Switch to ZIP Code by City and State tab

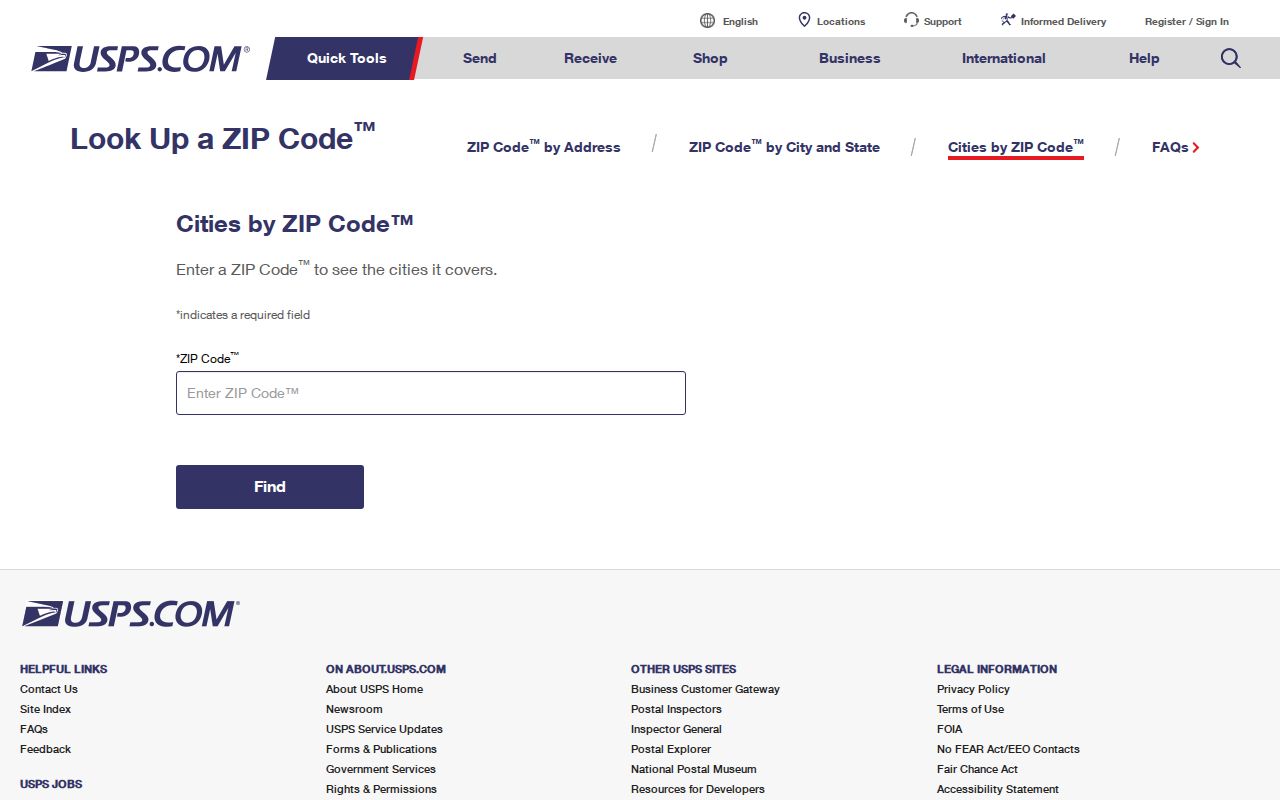click(x=784, y=147)
